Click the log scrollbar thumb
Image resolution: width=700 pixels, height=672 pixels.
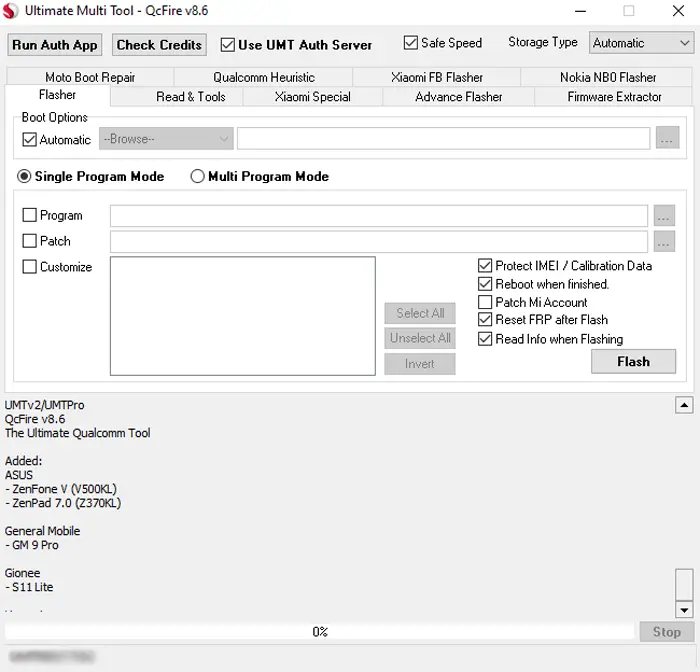coord(684,584)
